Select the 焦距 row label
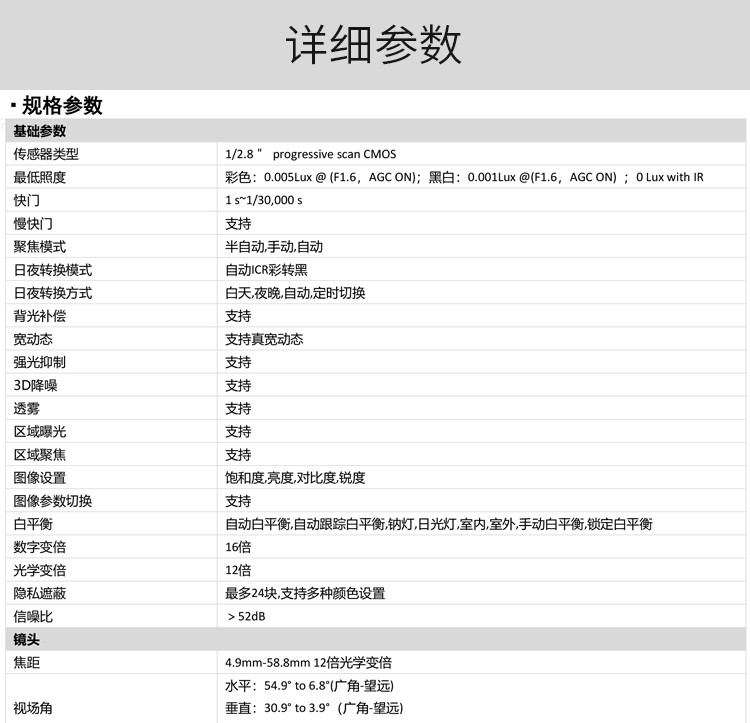 [x=26, y=662]
